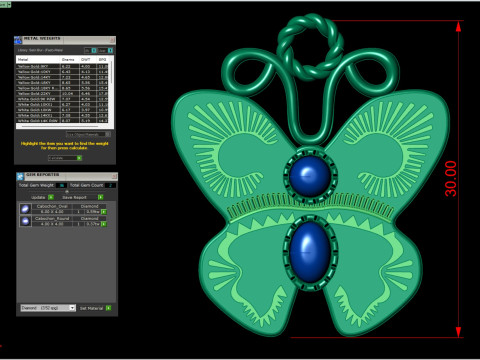Click the Grams column header
The image size is (480, 360).
coord(70,59)
